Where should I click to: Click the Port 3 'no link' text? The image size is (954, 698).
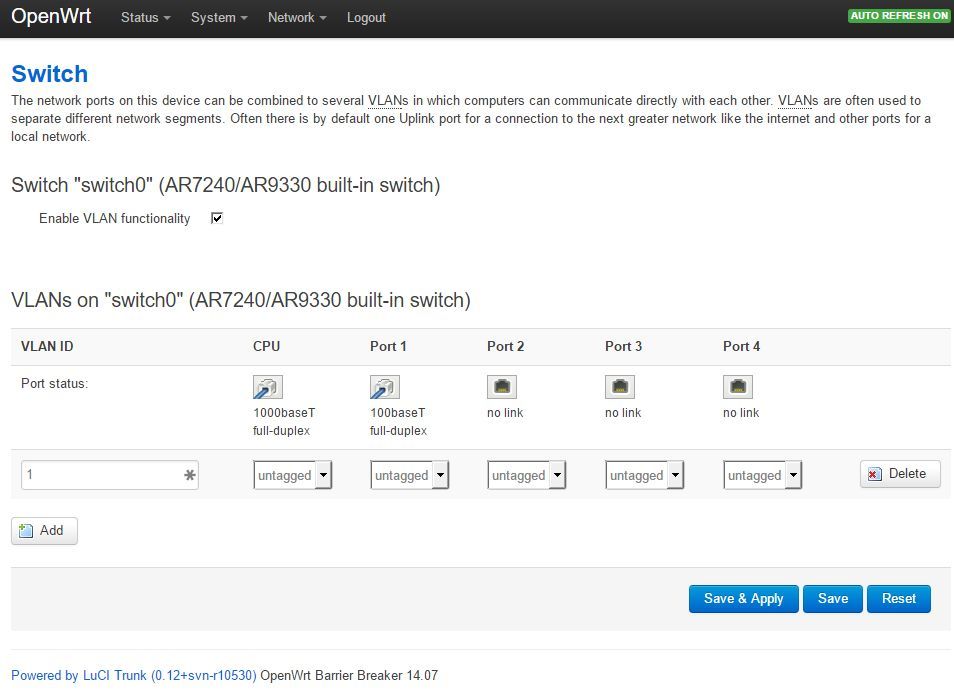click(623, 413)
